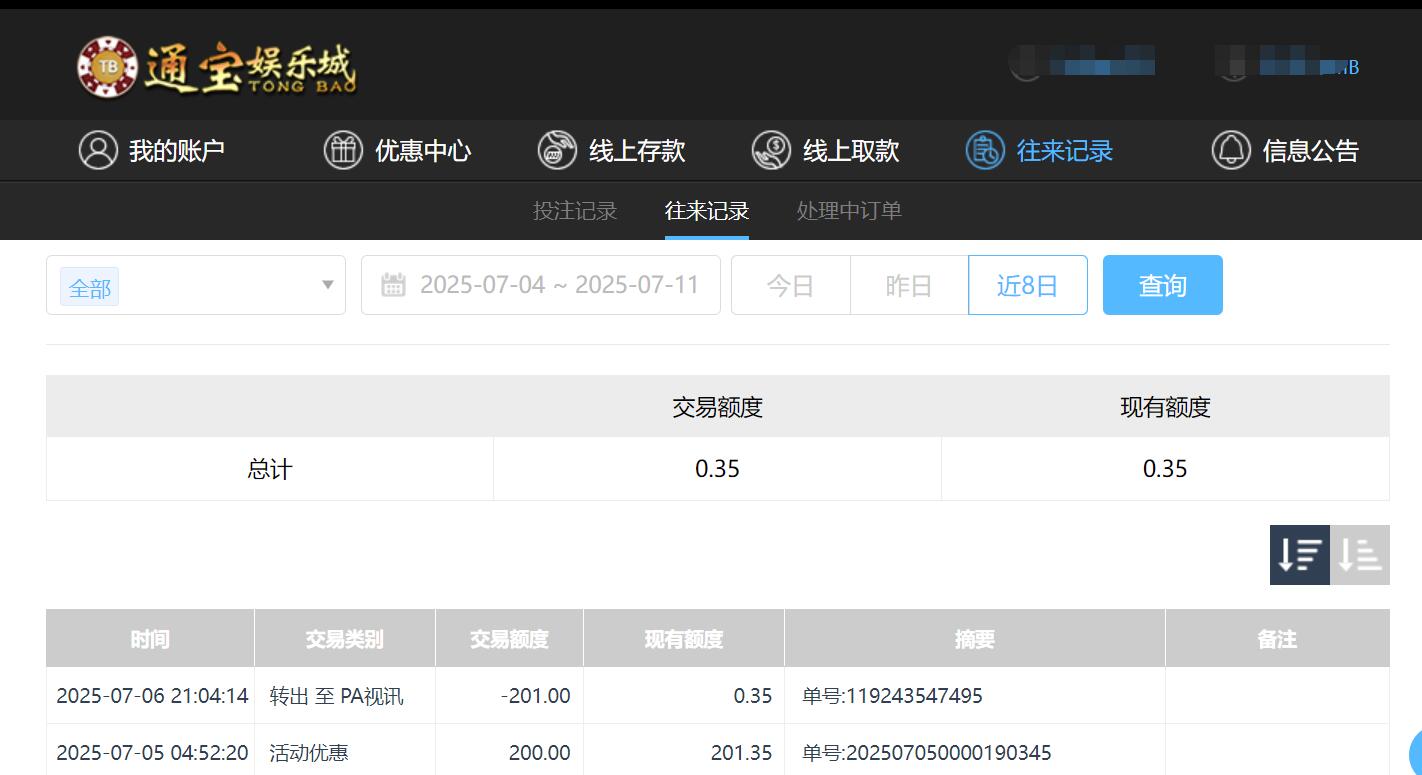Open 我的账户 account icon
1422x775 pixels.
(97, 150)
